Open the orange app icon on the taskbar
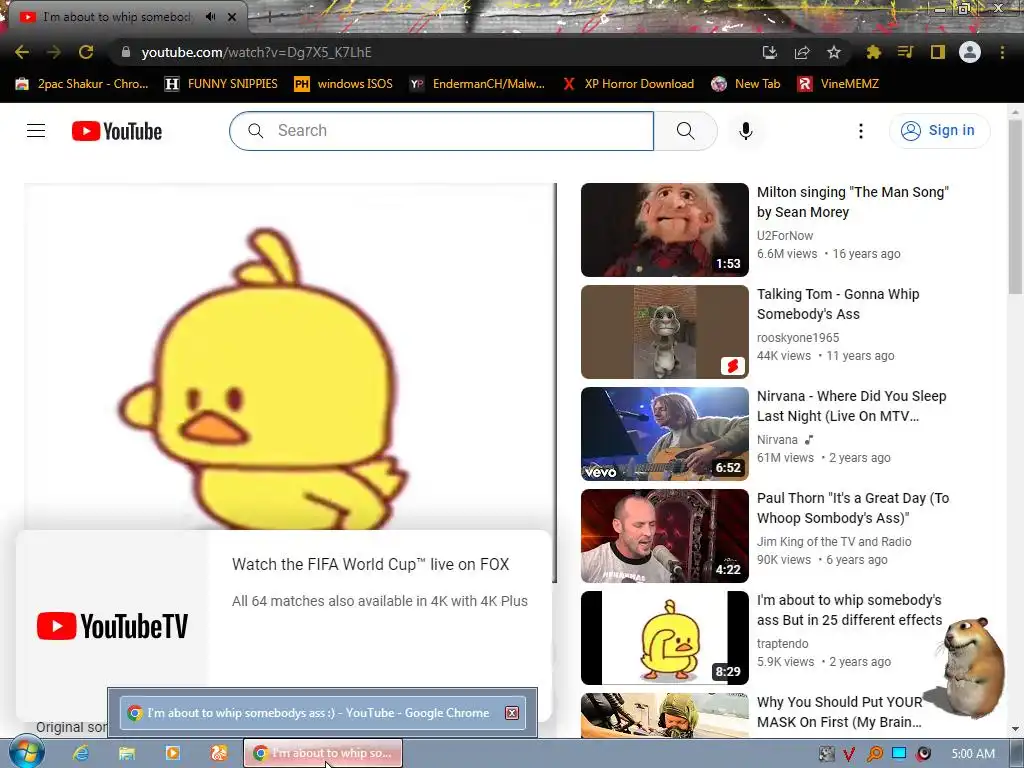1024x768 pixels. [219, 753]
